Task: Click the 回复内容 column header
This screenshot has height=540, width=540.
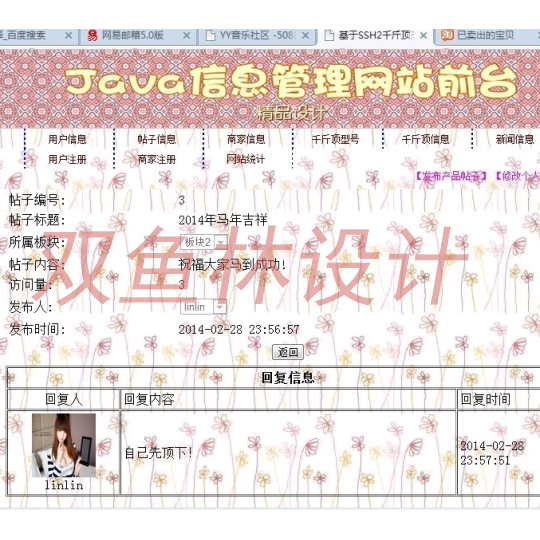Action: 149,399
